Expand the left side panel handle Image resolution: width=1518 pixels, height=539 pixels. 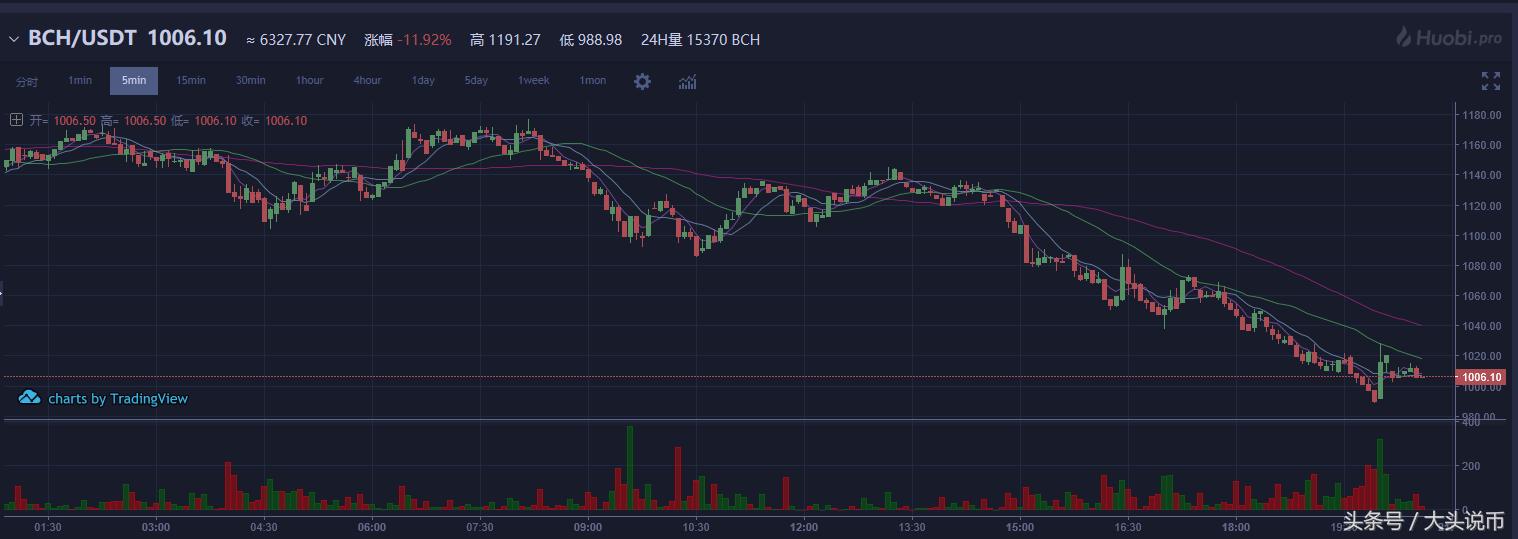pos(2,294)
